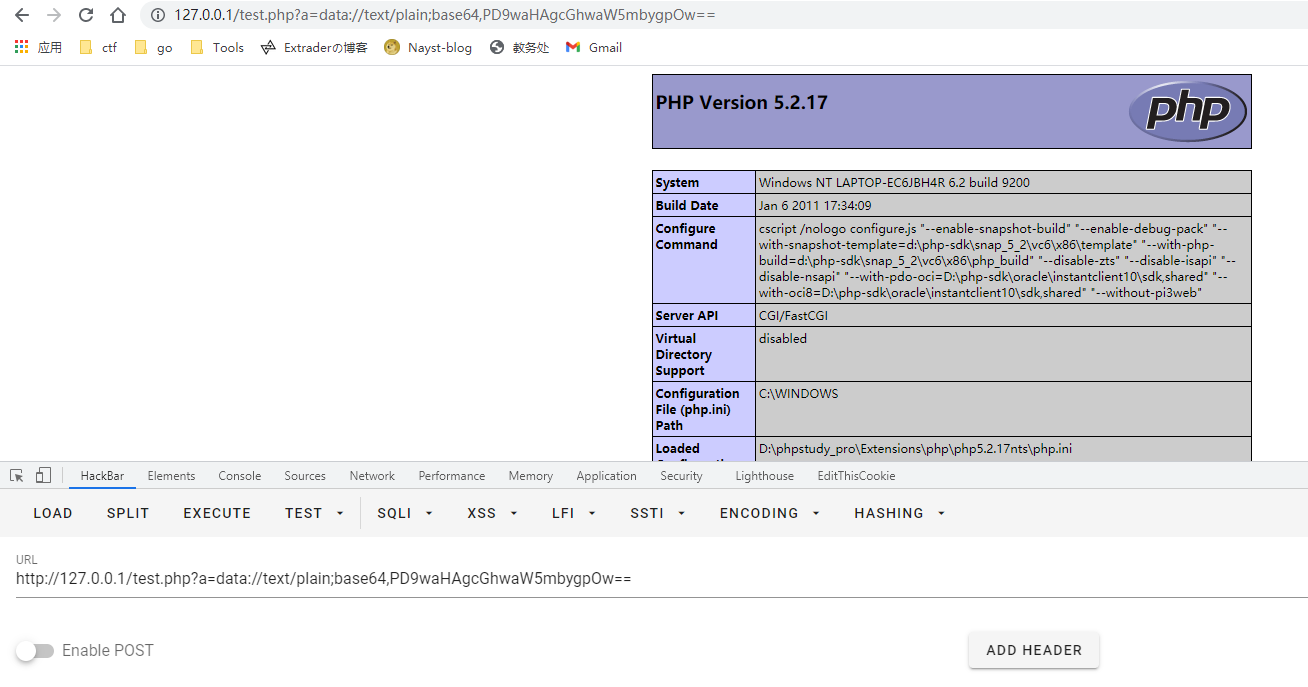This screenshot has width=1308, height=687.
Task: Open the Gmail bookmark
Action: [x=593, y=47]
